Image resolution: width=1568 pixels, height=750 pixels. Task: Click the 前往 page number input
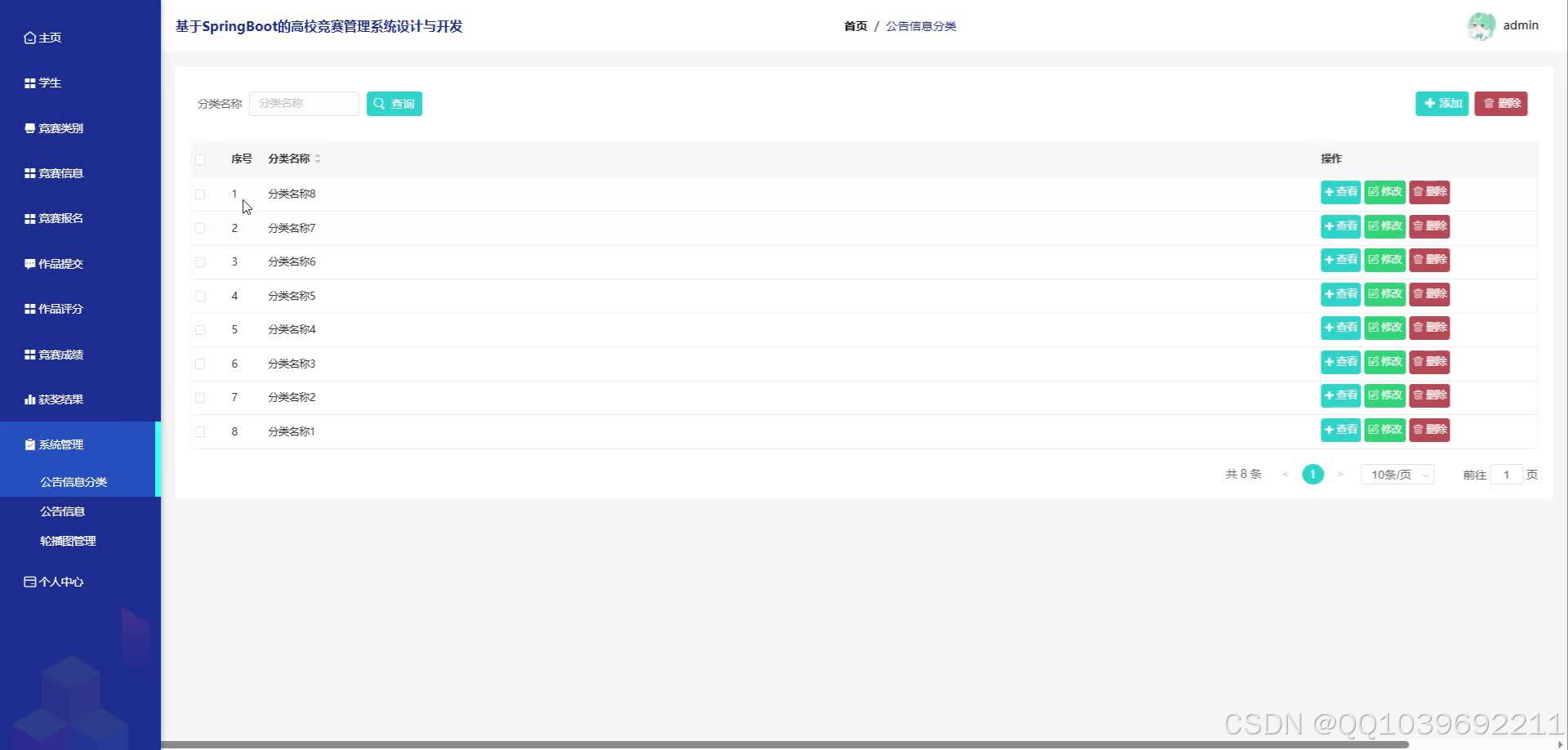[x=1507, y=475]
